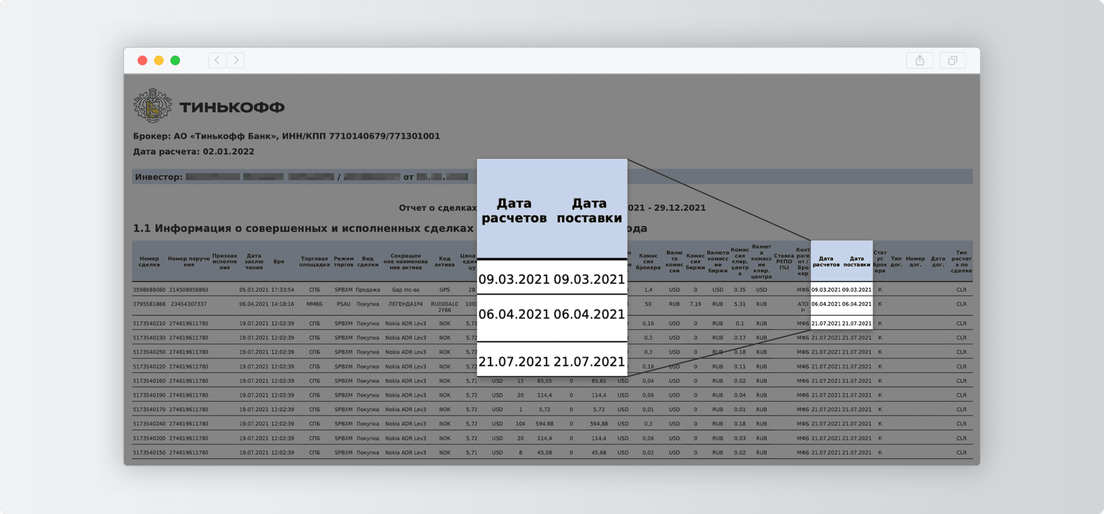
Task: Click the Номер поручения column header
Action: point(188,261)
